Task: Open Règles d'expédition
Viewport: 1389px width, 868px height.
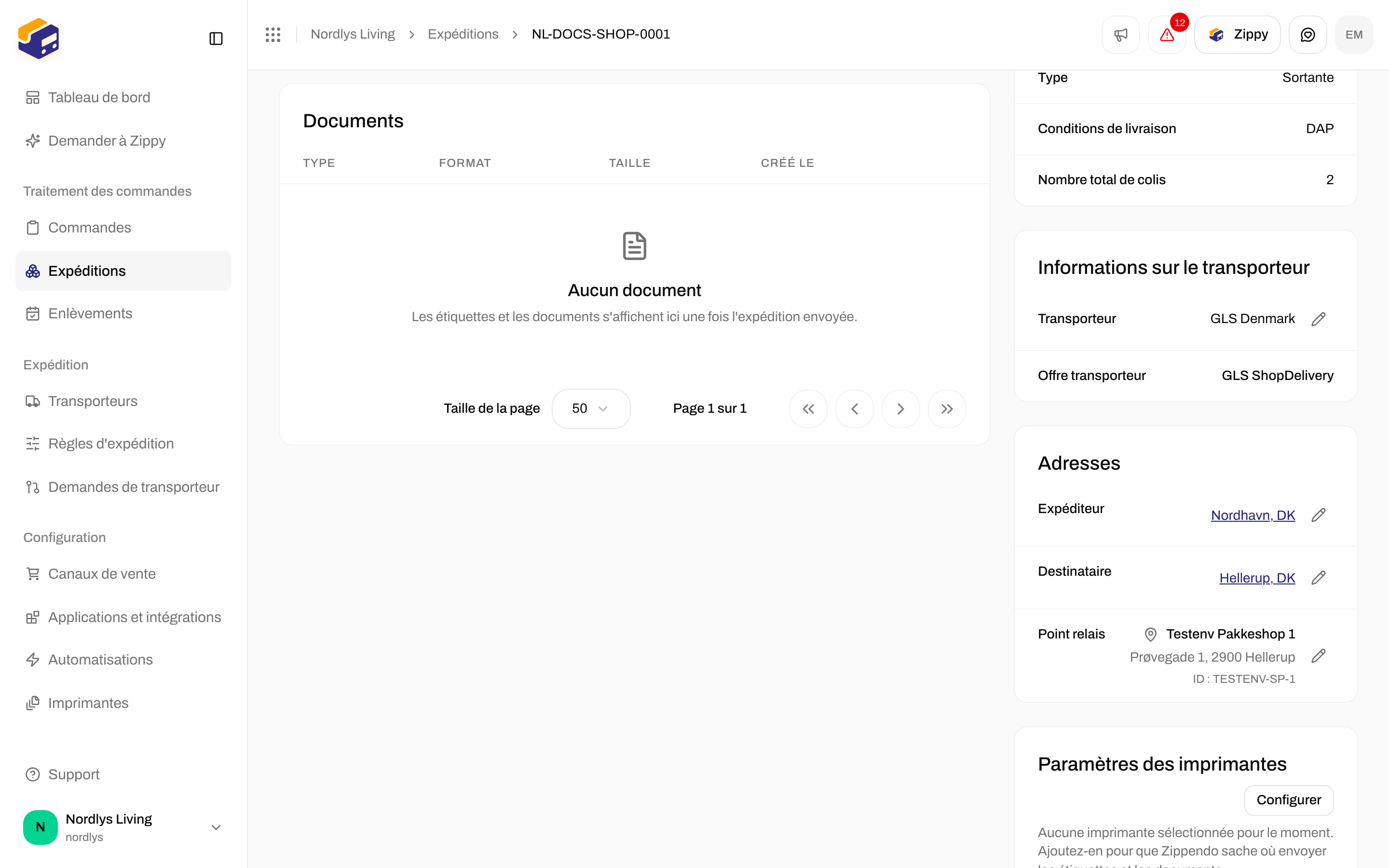Action: coord(123,444)
